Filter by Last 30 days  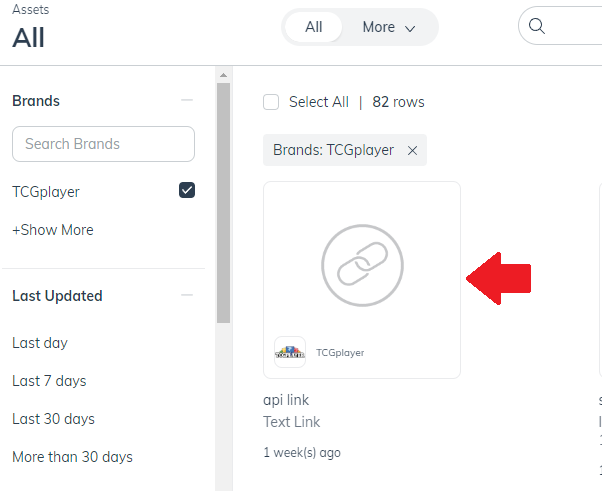coord(53,419)
